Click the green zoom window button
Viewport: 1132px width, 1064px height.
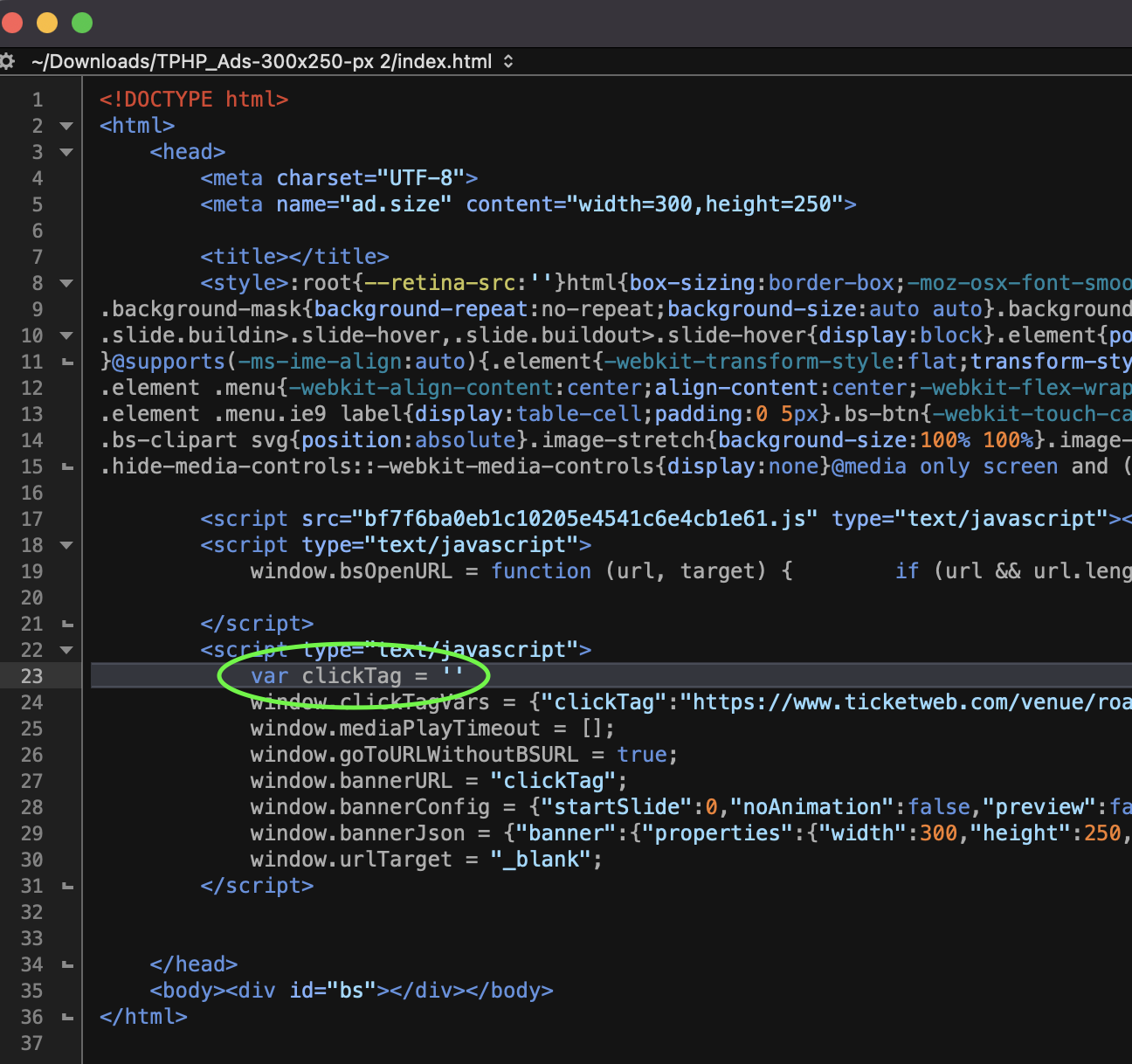click(82, 23)
